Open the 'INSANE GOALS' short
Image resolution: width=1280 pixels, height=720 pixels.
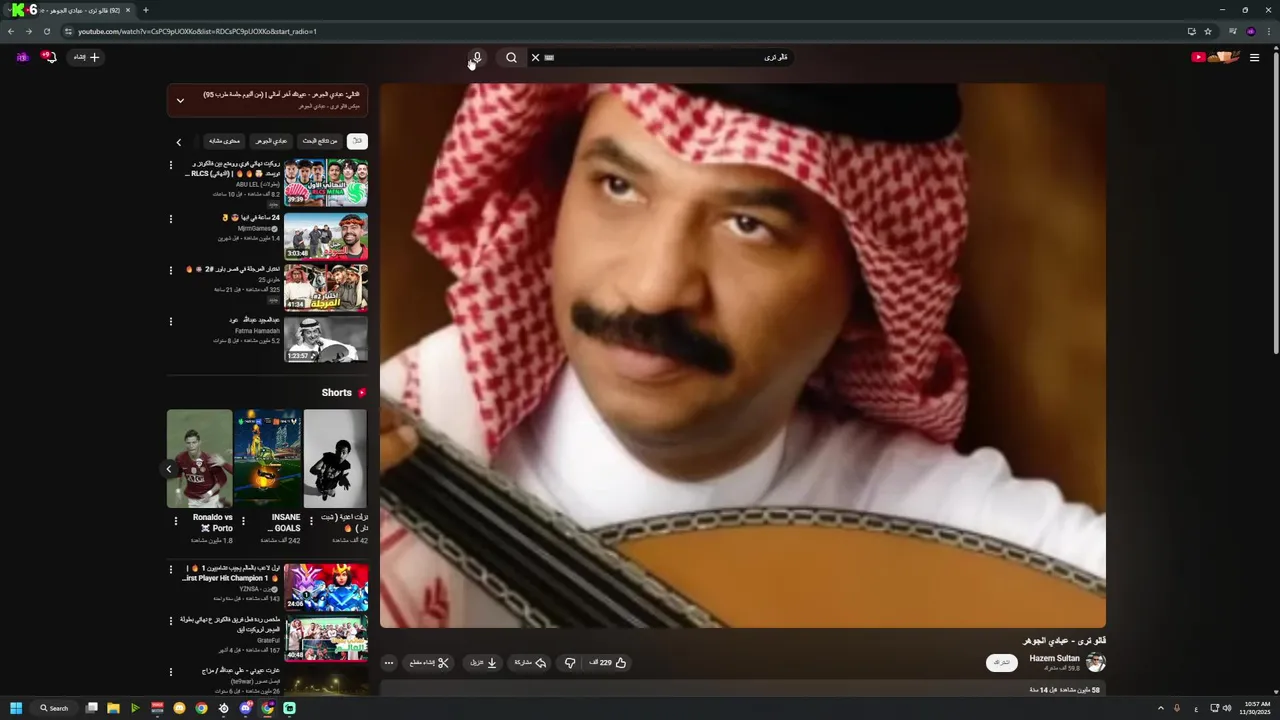click(267, 458)
